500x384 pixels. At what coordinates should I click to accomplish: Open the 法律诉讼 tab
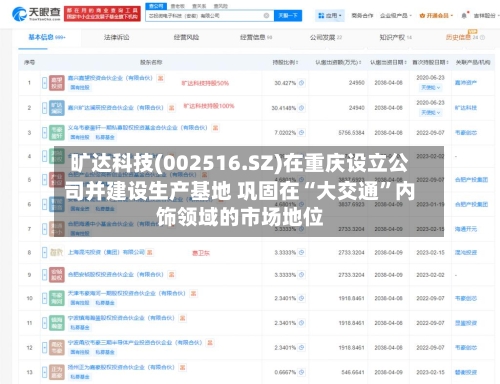pyautogui.click(x=116, y=37)
